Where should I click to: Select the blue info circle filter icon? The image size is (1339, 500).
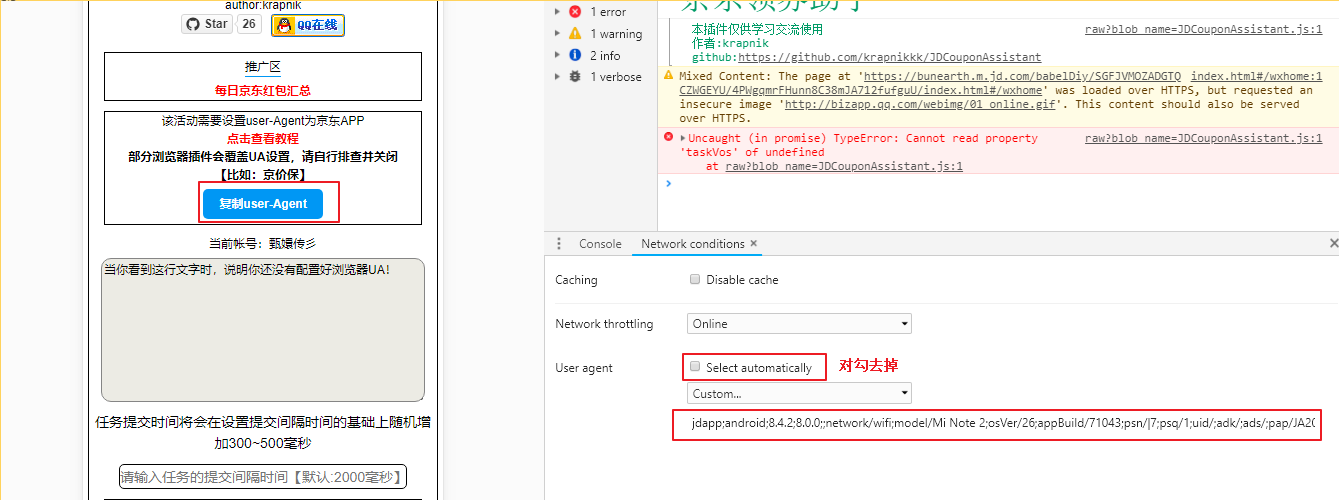coord(575,55)
